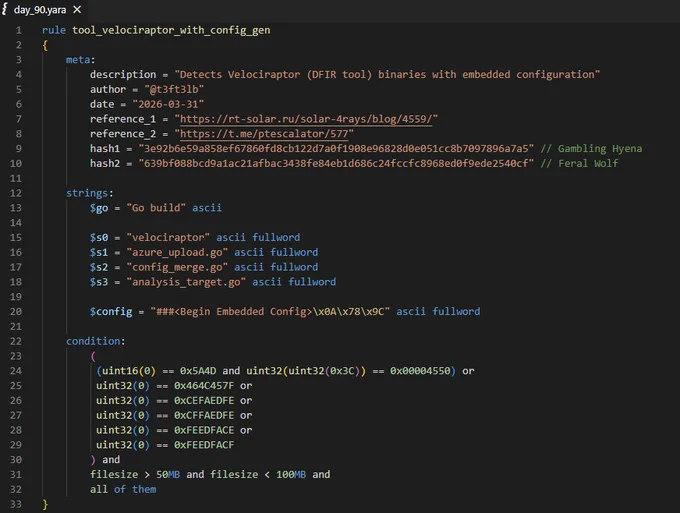Click line number 12 in gutter
Screen dimensions: 680x513
16,193
